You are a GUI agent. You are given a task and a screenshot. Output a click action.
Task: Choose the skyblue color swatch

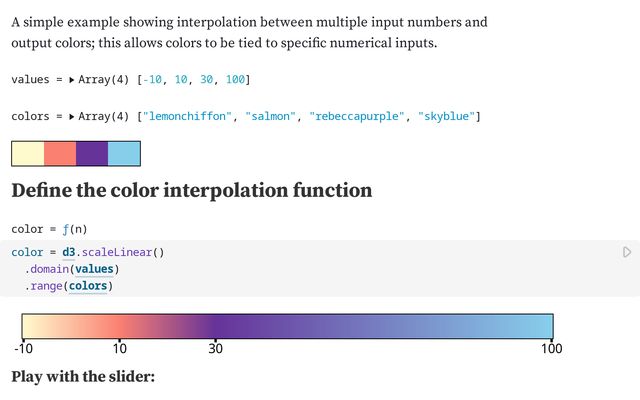(x=124, y=153)
